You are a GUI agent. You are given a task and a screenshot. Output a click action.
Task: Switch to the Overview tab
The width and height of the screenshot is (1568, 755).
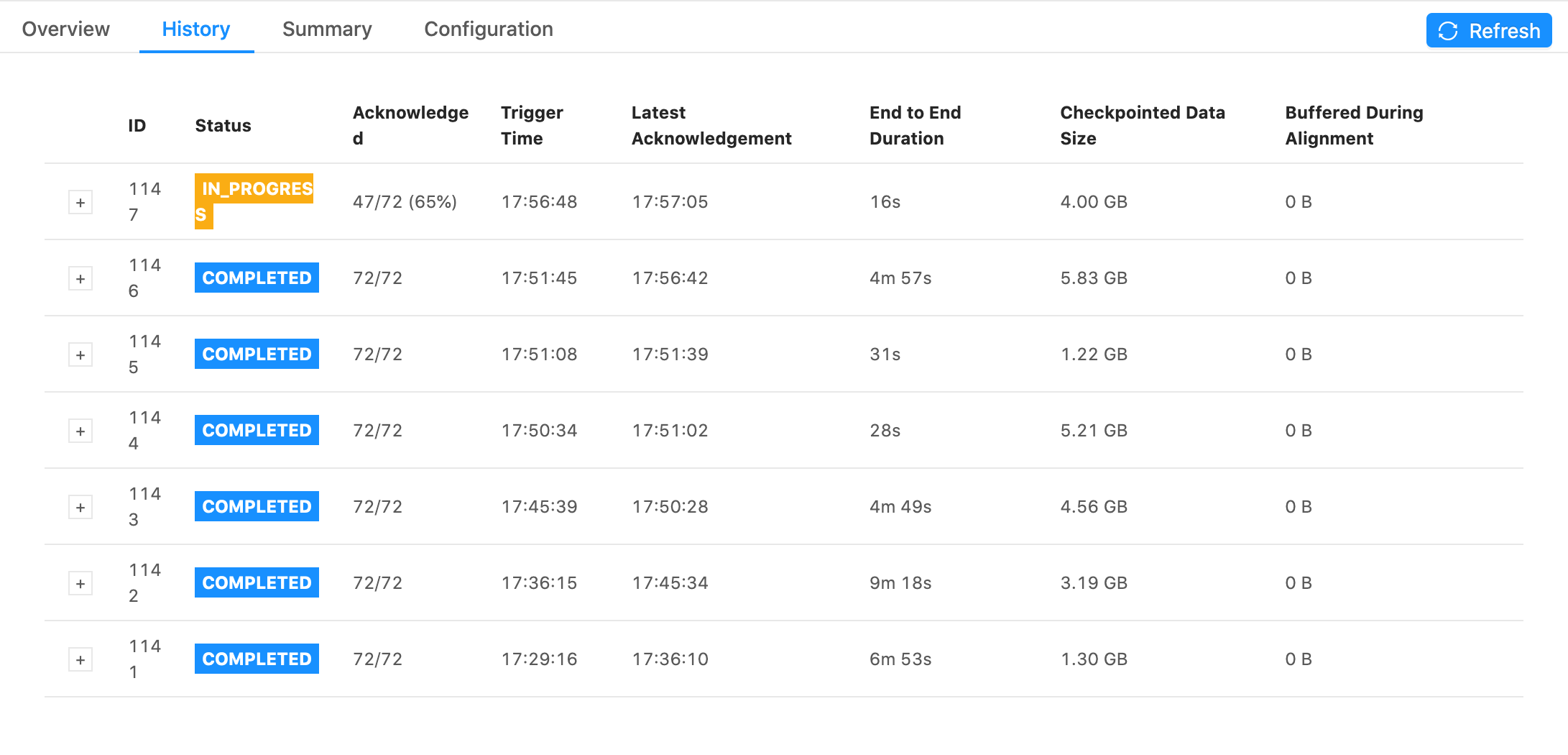(66, 29)
